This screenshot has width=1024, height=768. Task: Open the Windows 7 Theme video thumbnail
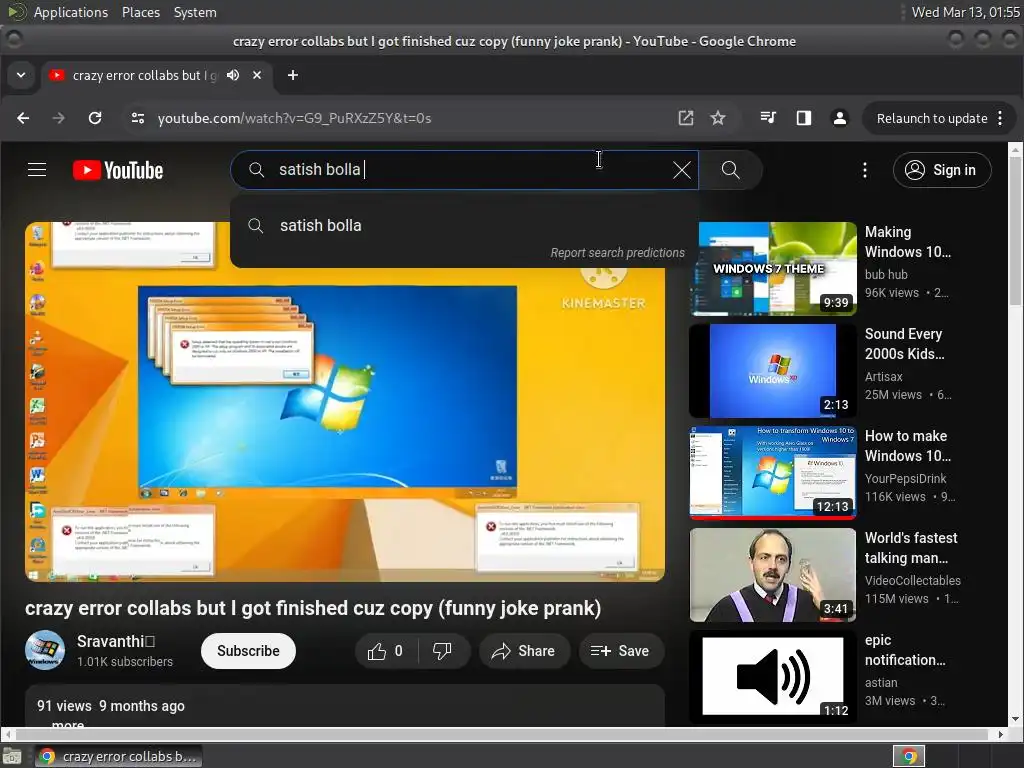pos(773,268)
